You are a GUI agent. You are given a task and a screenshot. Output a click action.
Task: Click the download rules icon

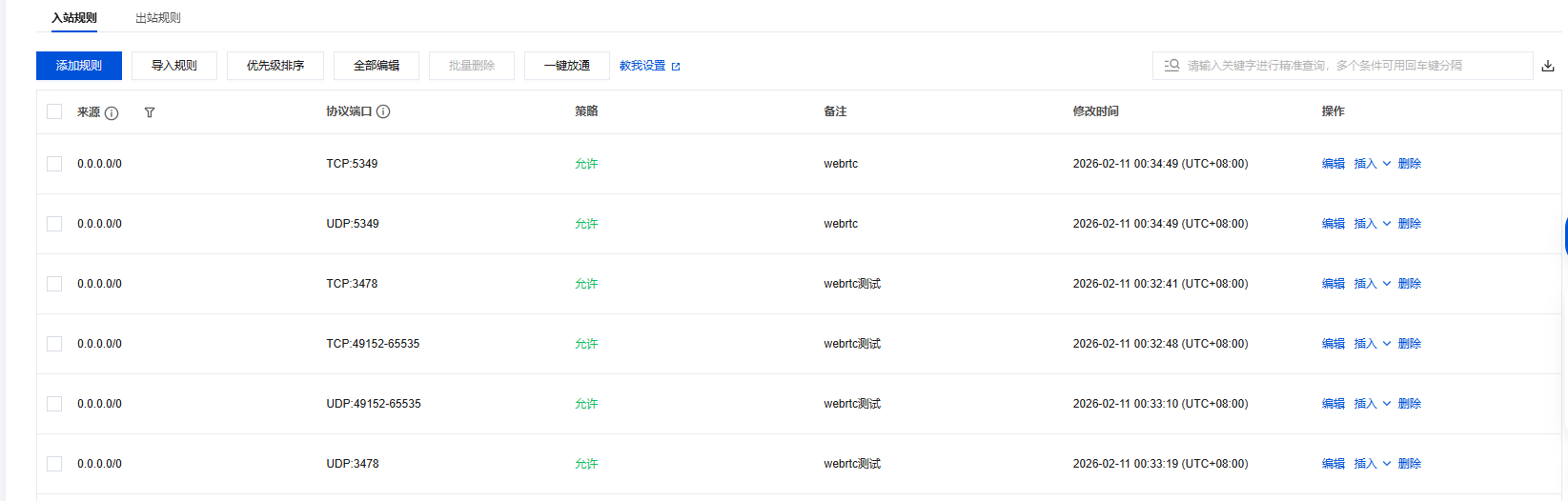tap(1548, 66)
